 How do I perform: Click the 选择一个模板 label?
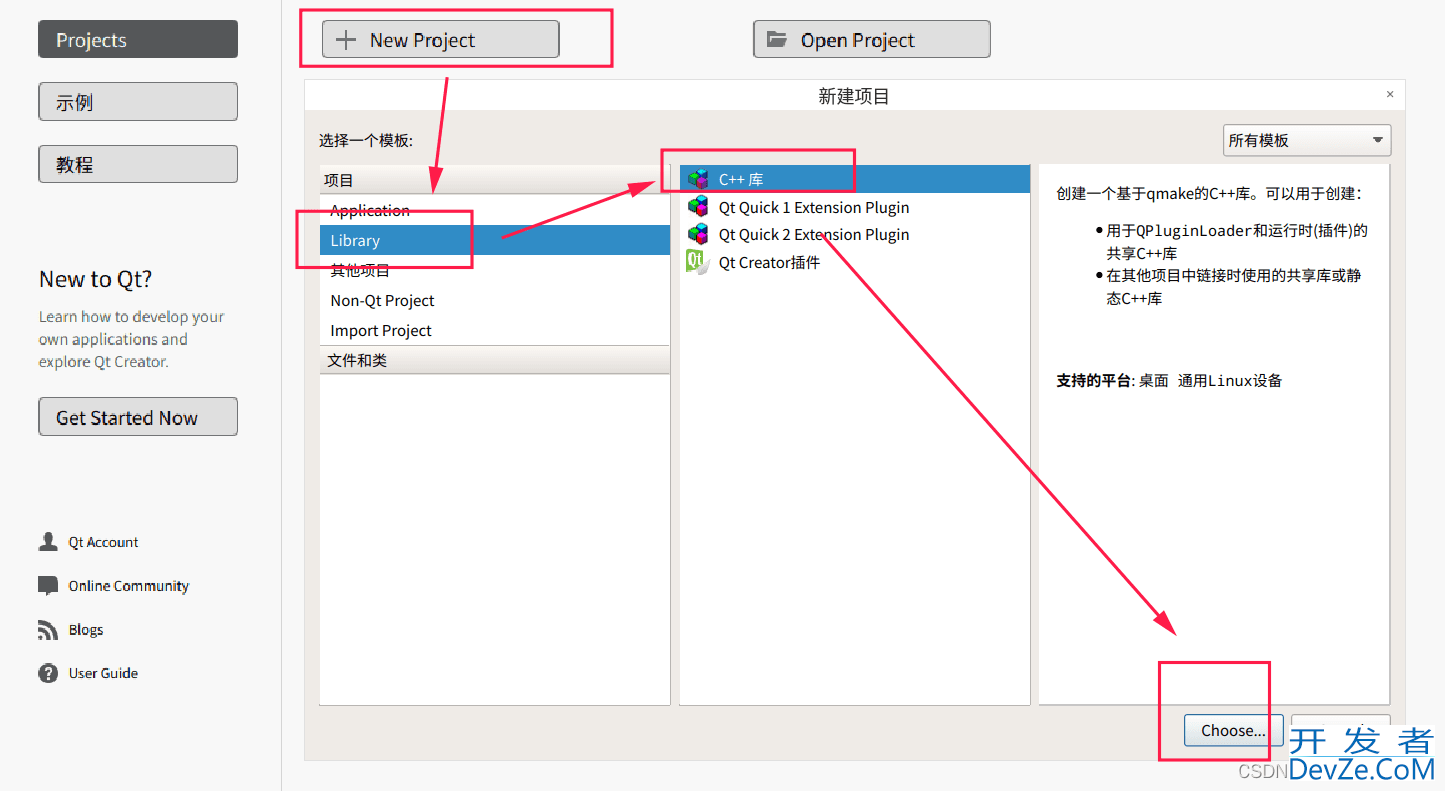[366, 140]
